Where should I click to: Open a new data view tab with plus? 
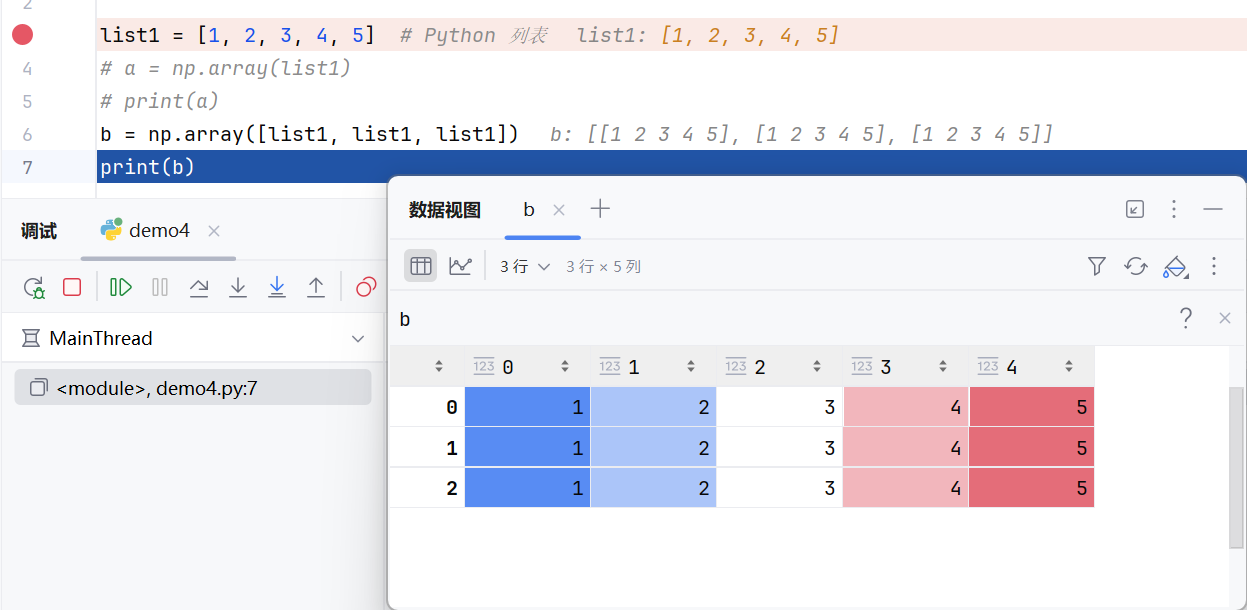pos(599,209)
